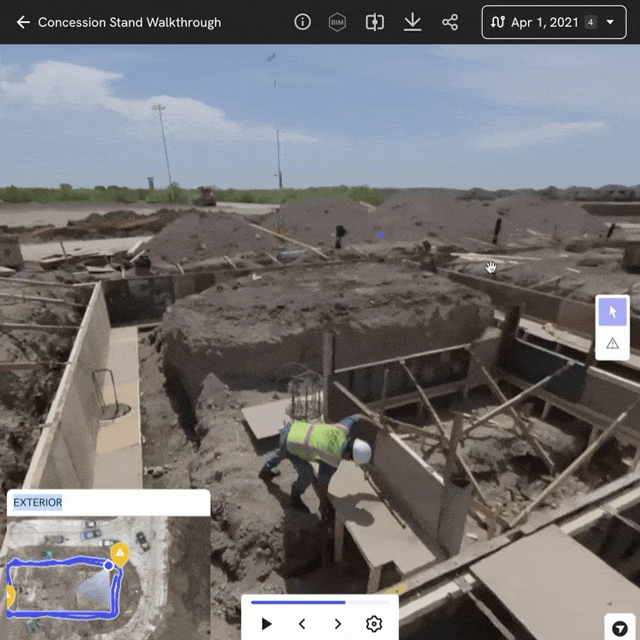
Task: Click the walkthrough progress bar
Action: pos(320,602)
